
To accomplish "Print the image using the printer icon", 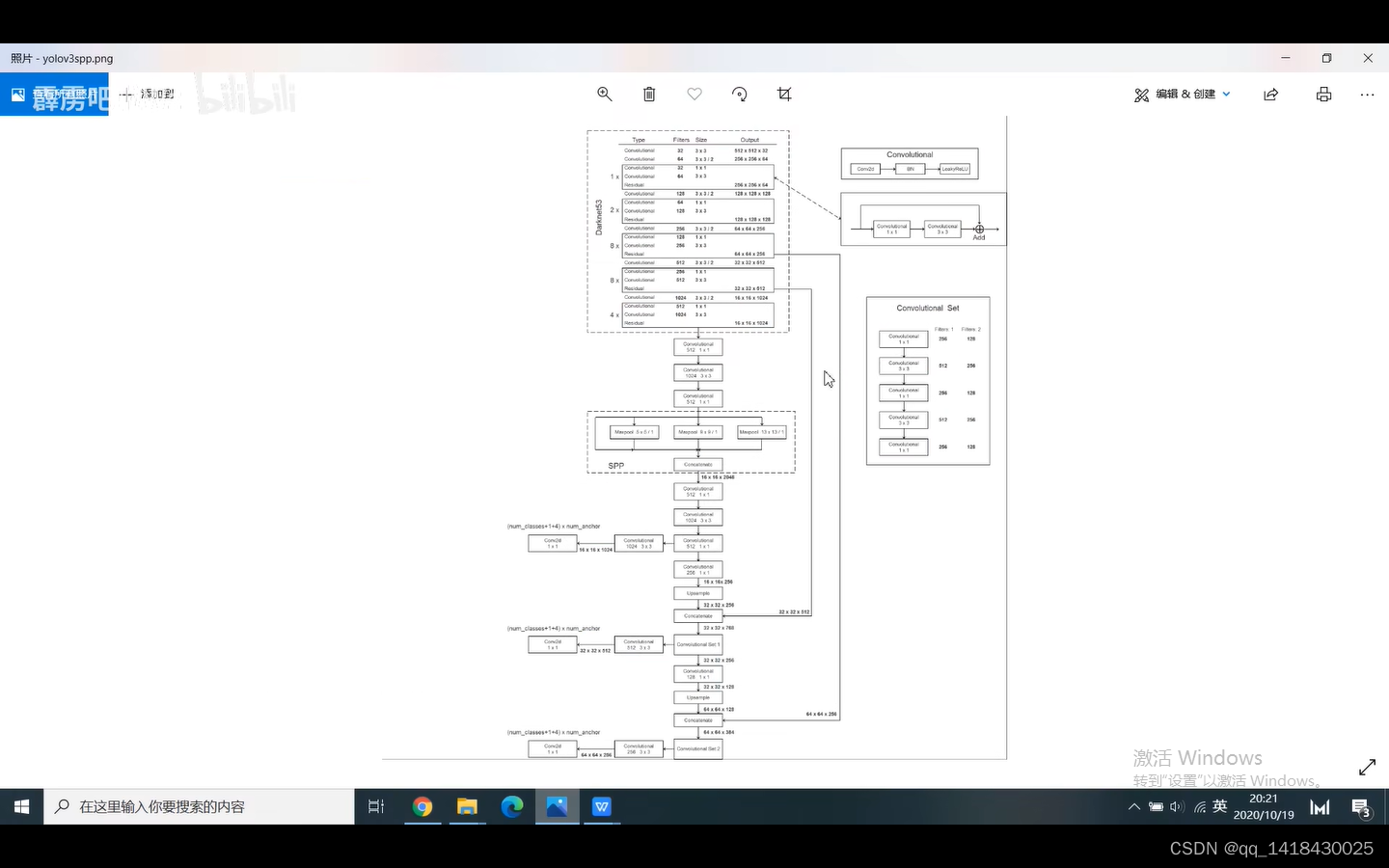I will [x=1323, y=95].
